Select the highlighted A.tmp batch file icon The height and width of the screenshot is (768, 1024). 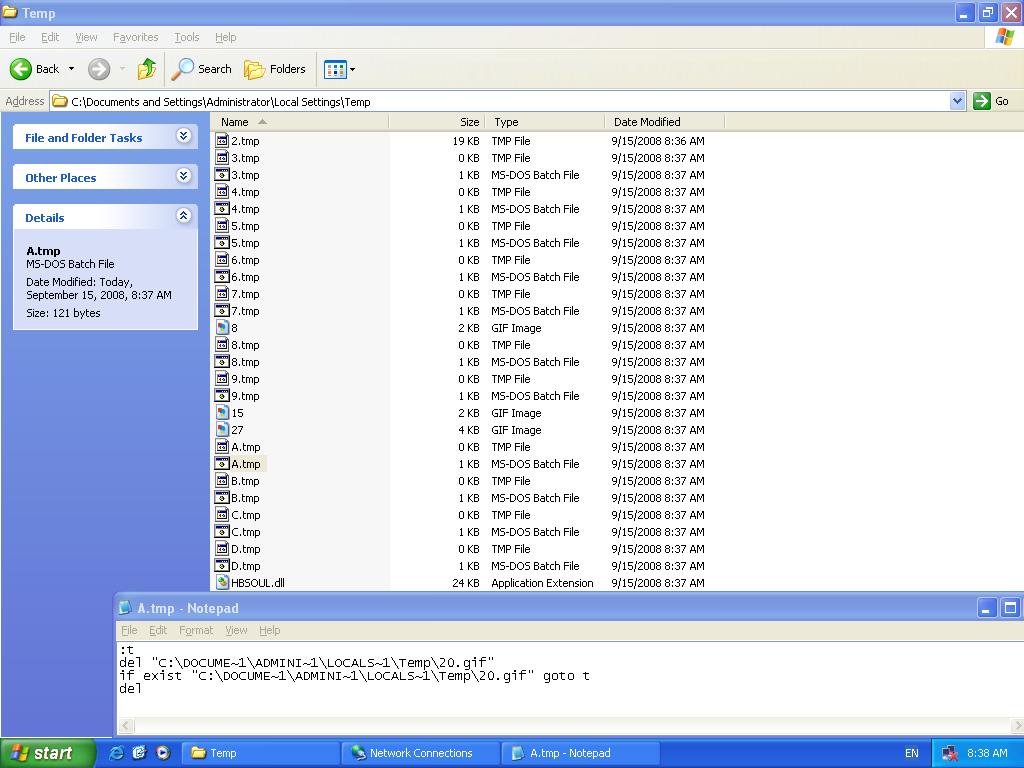pyautogui.click(x=222, y=463)
